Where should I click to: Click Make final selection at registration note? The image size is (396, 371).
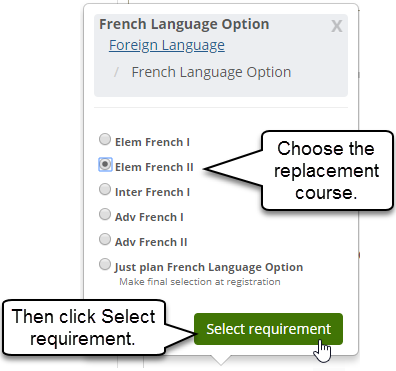pyautogui.click(x=200, y=282)
